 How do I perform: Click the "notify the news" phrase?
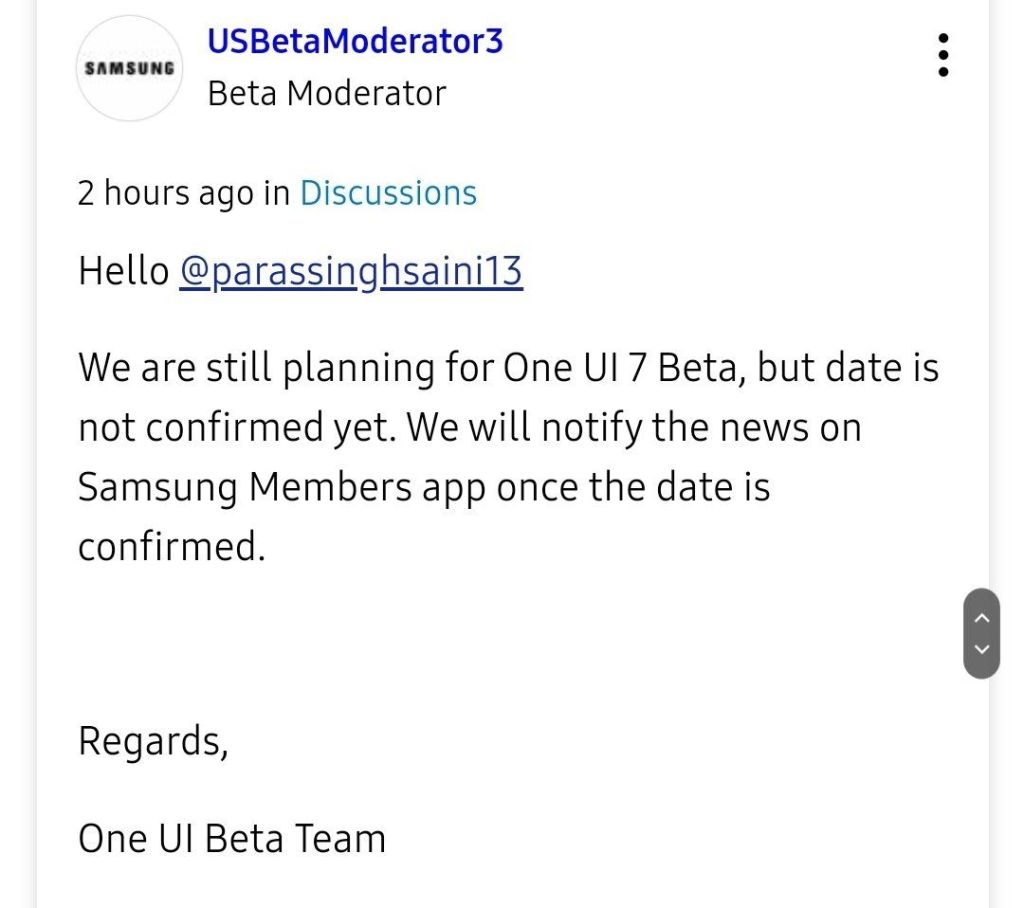point(688,428)
